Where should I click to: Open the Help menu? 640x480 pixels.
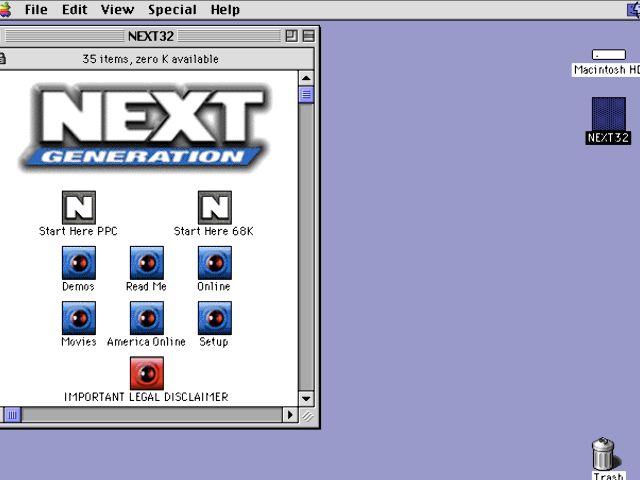[225, 9]
